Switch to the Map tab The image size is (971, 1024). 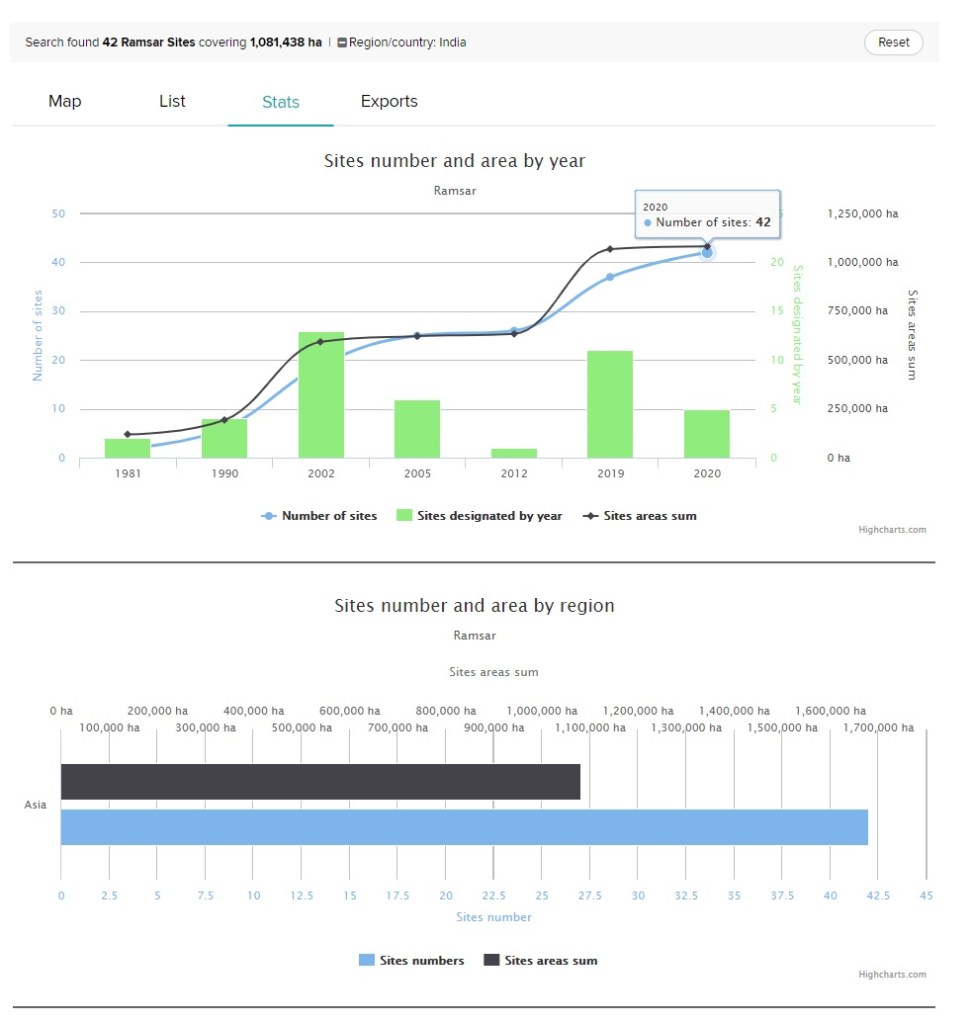(x=65, y=101)
